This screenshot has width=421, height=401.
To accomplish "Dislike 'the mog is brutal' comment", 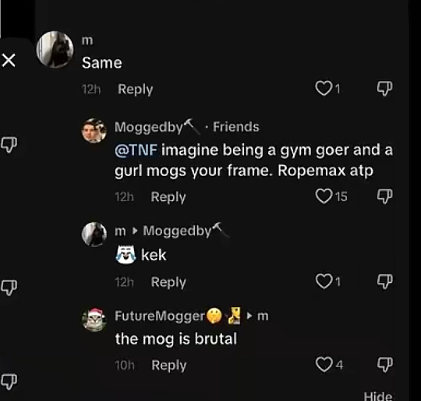I will pos(384,365).
